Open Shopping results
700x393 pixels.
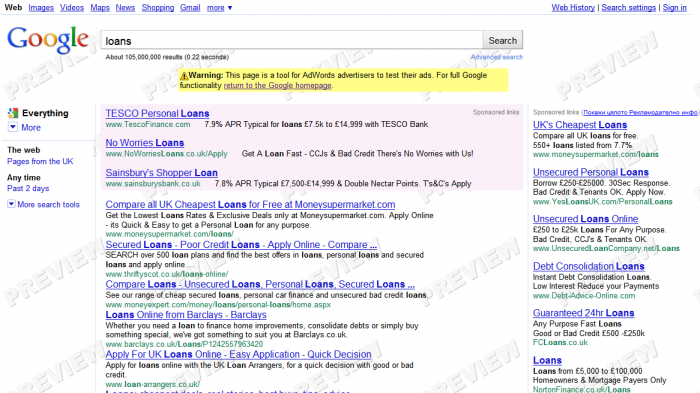point(158,8)
